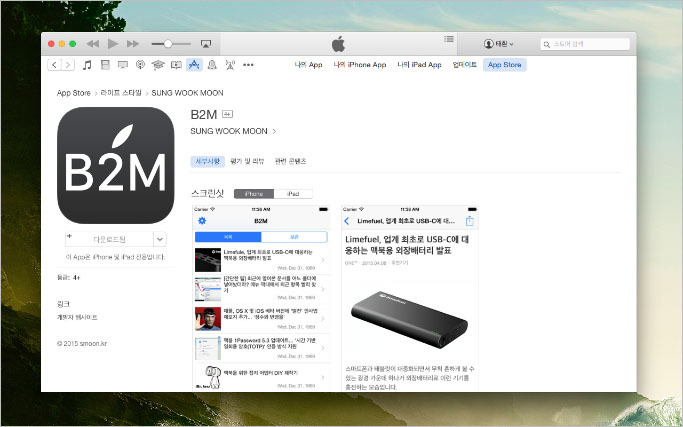The height and width of the screenshot is (427, 683).
Task: Open the download button dropdown arrow
Action: point(160,239)
